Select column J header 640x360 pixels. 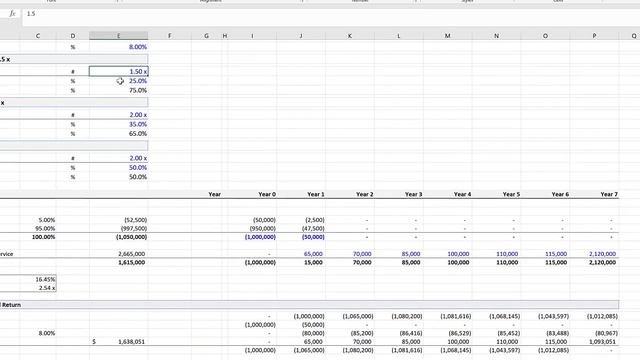(301, 36)
